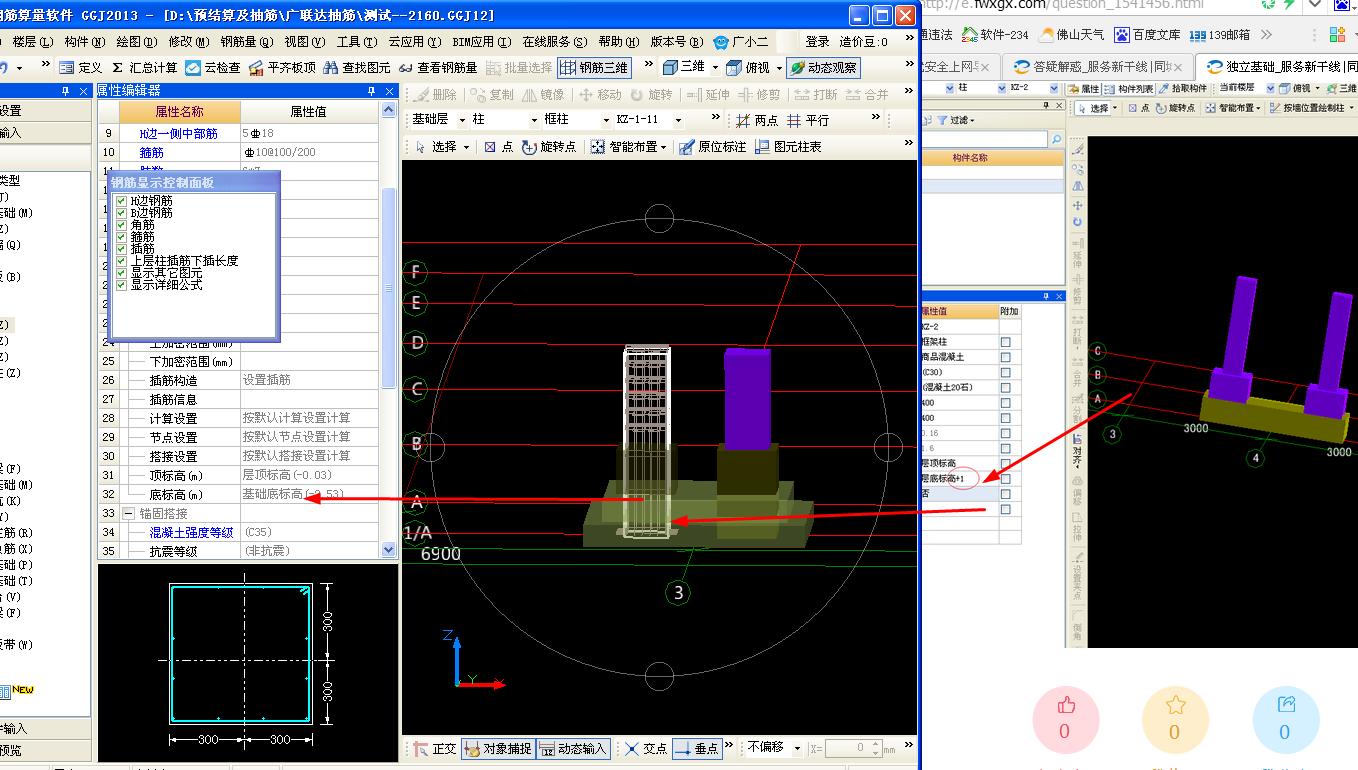Open 139邮箱 bookmark in browser
Screen dimensions: 1358x770
pos(1219,35)
